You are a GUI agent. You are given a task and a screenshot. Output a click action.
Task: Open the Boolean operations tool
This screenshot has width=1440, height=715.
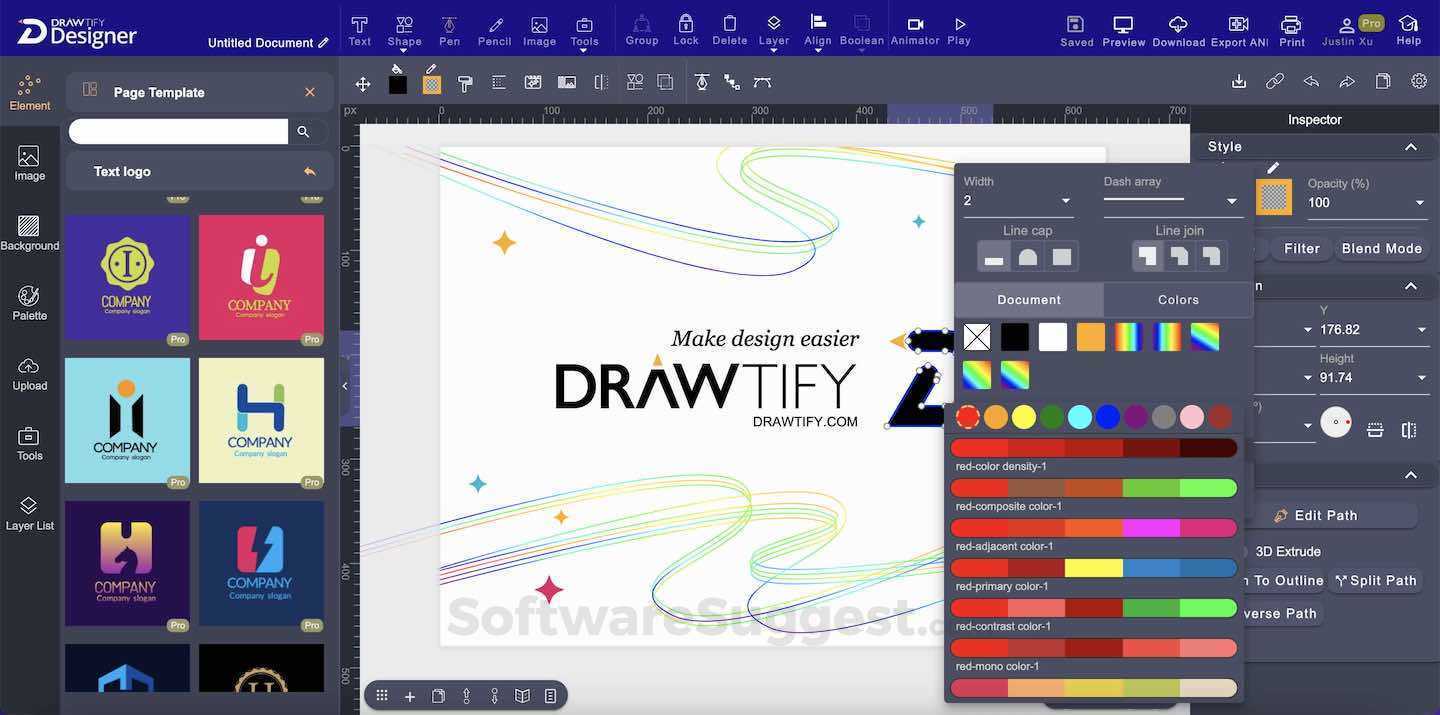861,28
